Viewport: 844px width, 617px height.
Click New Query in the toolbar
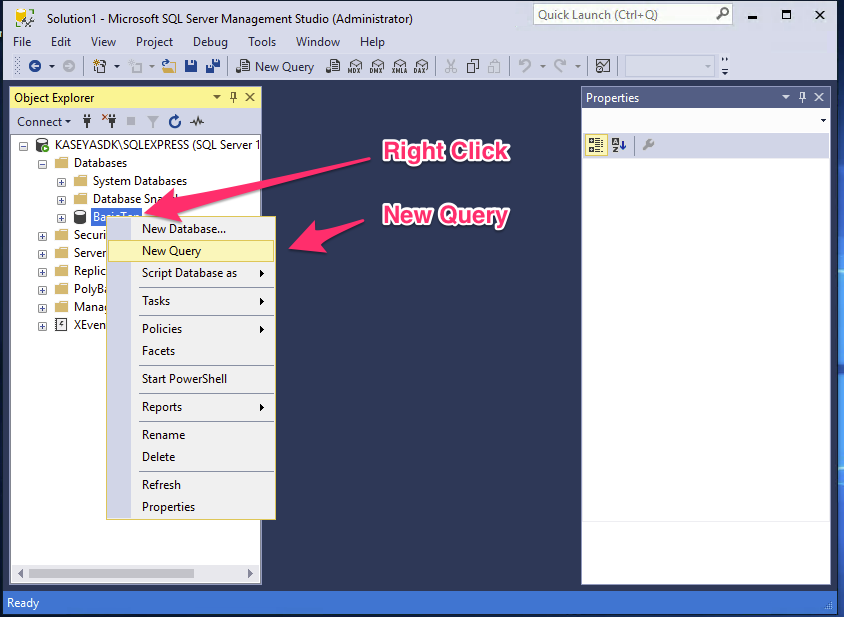tap(275, 66)
